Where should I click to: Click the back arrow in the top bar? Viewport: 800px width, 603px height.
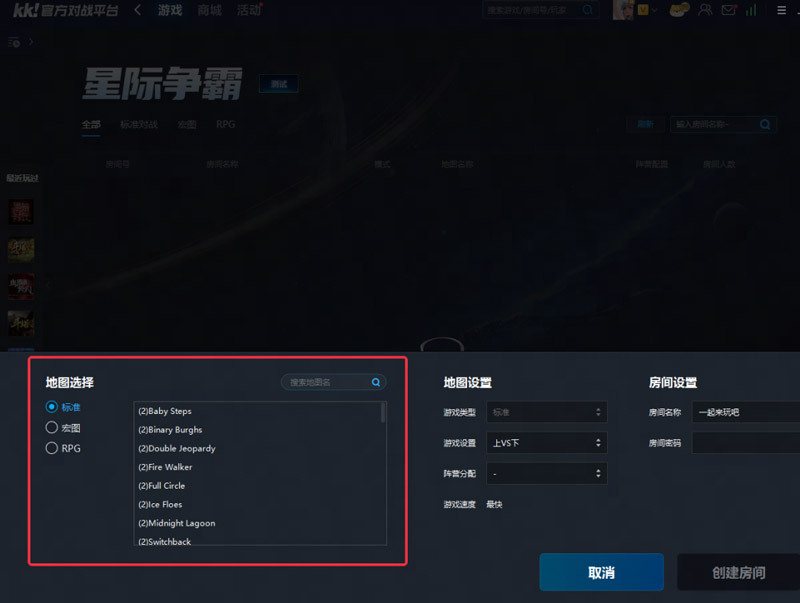137,10
